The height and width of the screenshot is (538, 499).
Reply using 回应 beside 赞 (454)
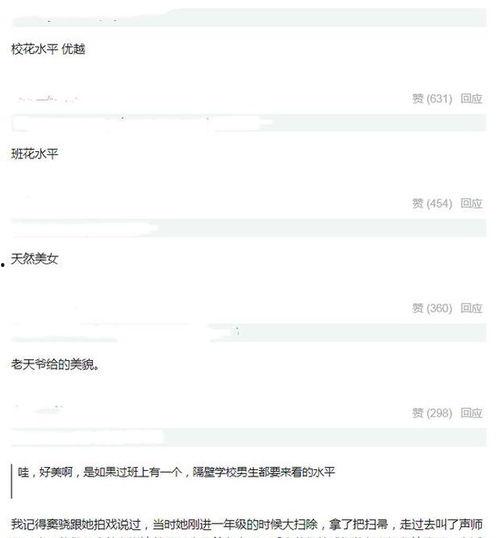click(x=471, y=203)
